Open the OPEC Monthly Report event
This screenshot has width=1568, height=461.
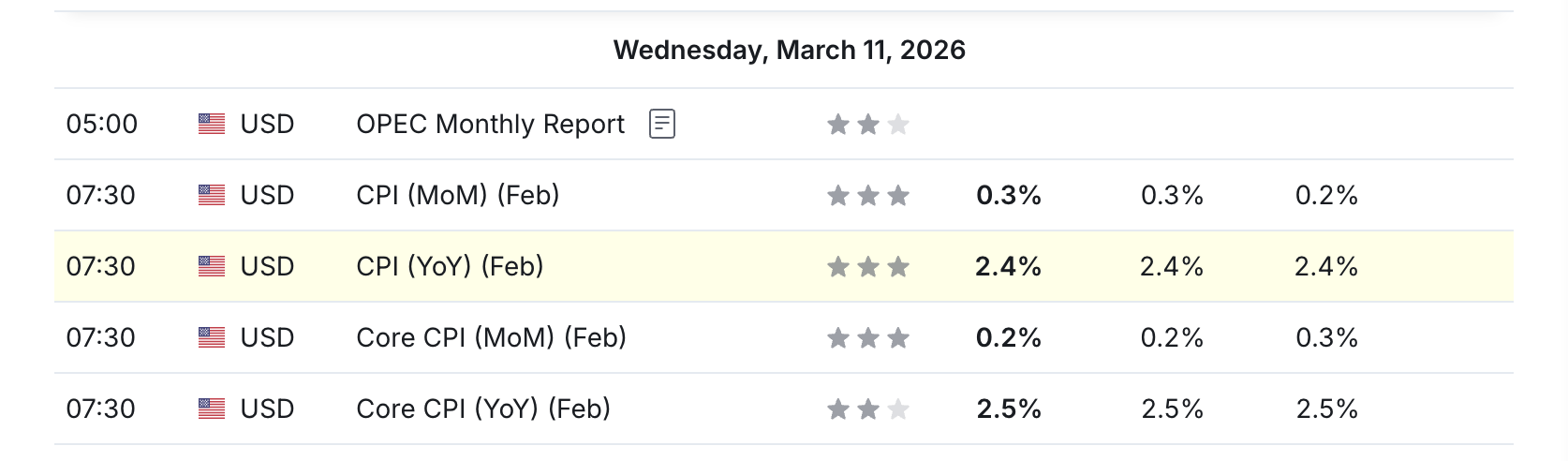click(490, 124)
